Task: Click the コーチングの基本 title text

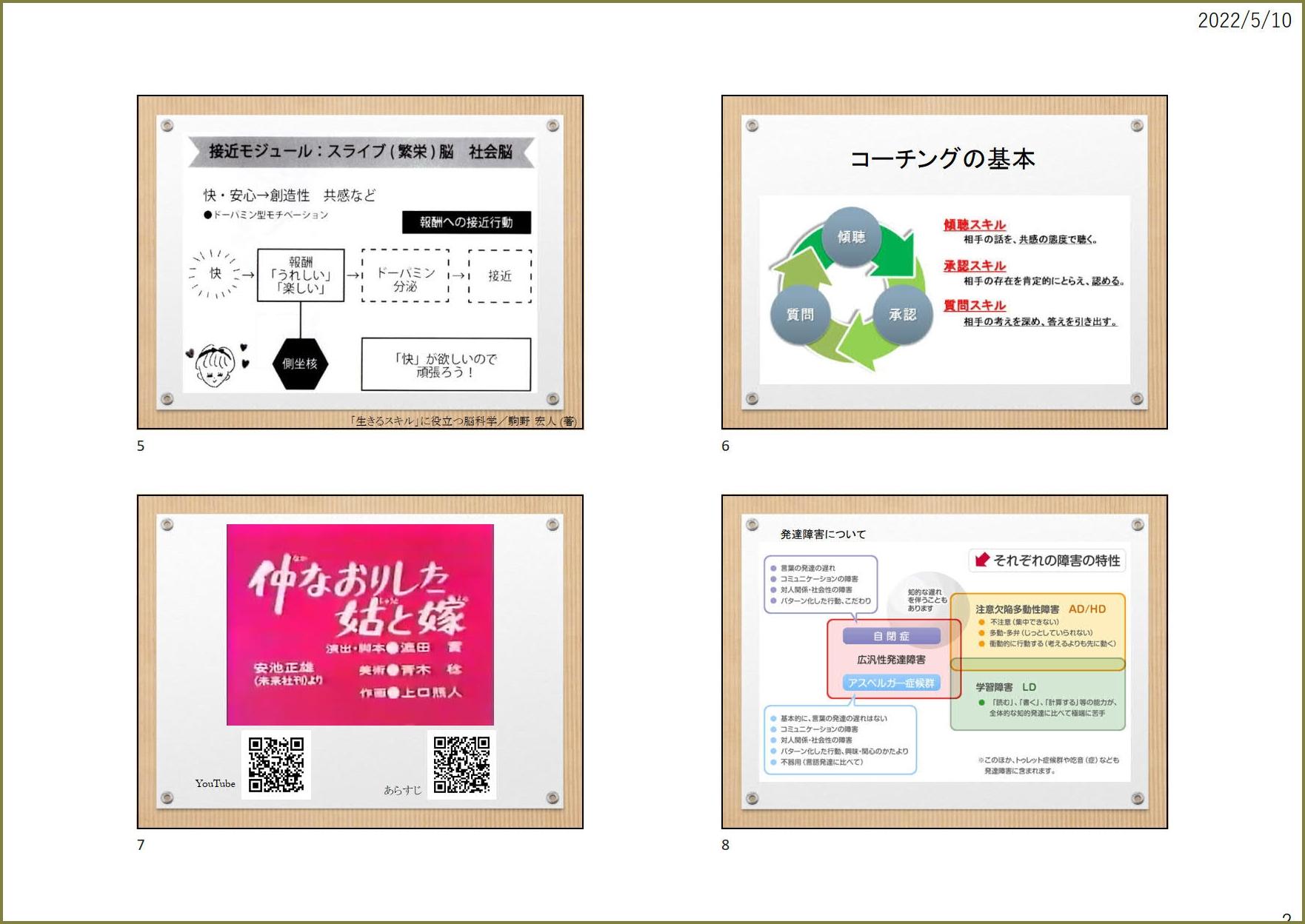Action: point(942,158)
